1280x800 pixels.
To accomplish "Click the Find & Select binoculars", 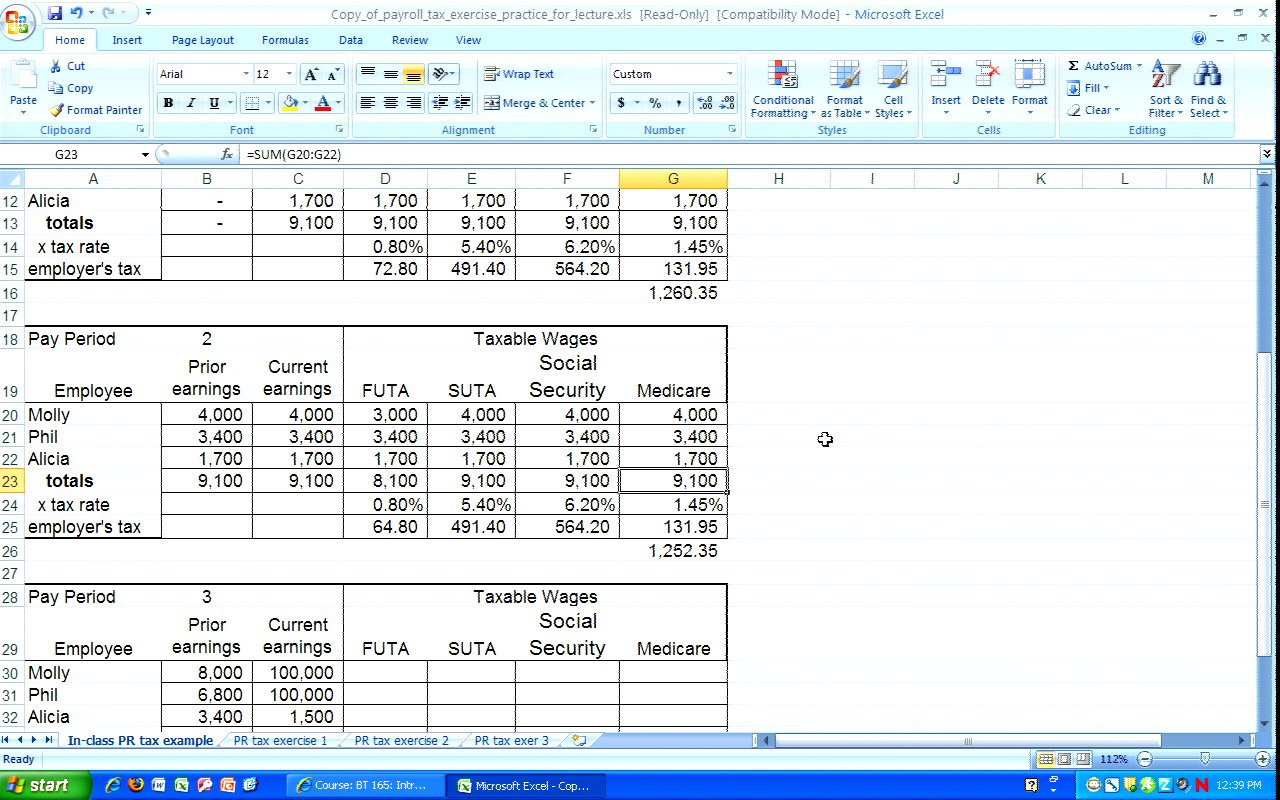I will (1208, 89).
